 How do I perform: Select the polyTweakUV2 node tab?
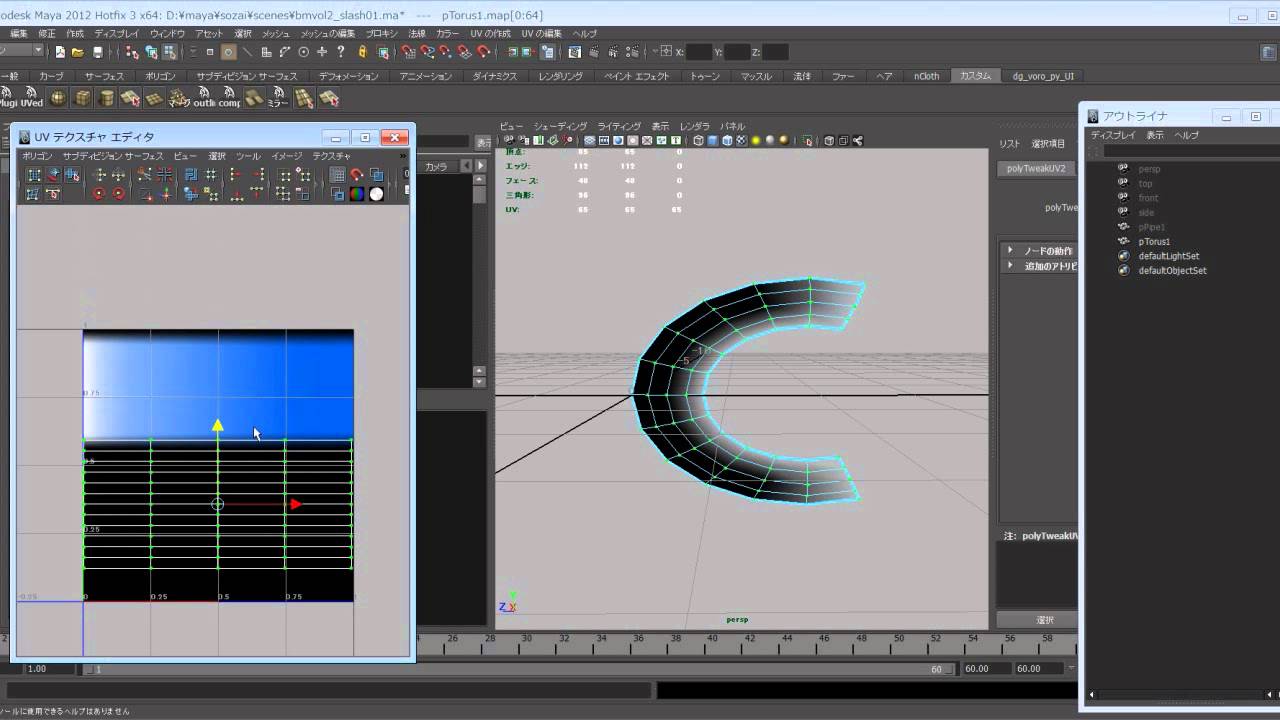click(1036, 169)
